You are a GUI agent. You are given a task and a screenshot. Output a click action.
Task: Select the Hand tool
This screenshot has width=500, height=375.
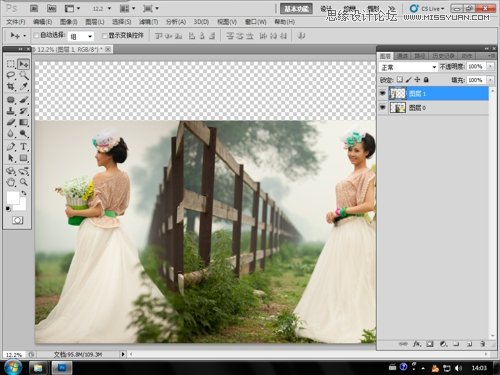11,182
